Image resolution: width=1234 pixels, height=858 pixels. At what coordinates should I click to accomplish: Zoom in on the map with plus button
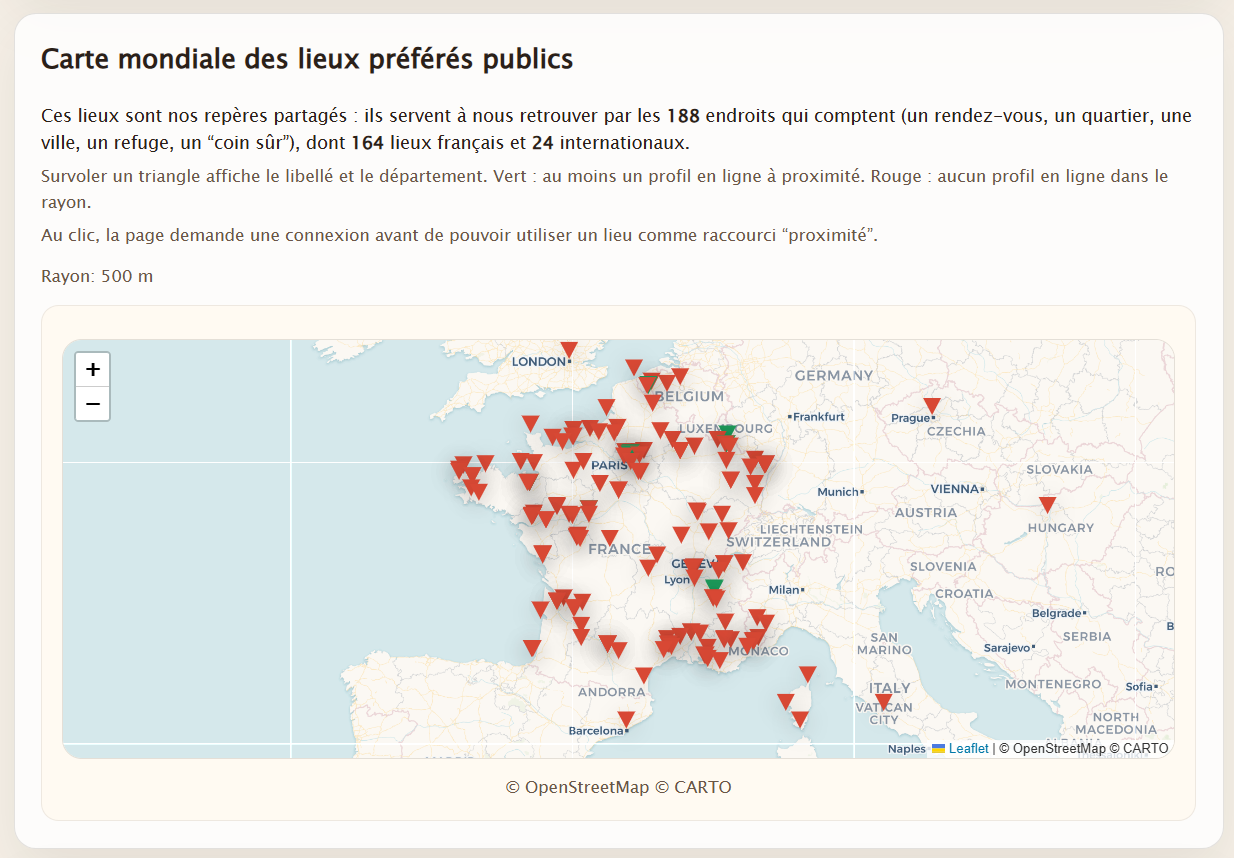[93, 370]
